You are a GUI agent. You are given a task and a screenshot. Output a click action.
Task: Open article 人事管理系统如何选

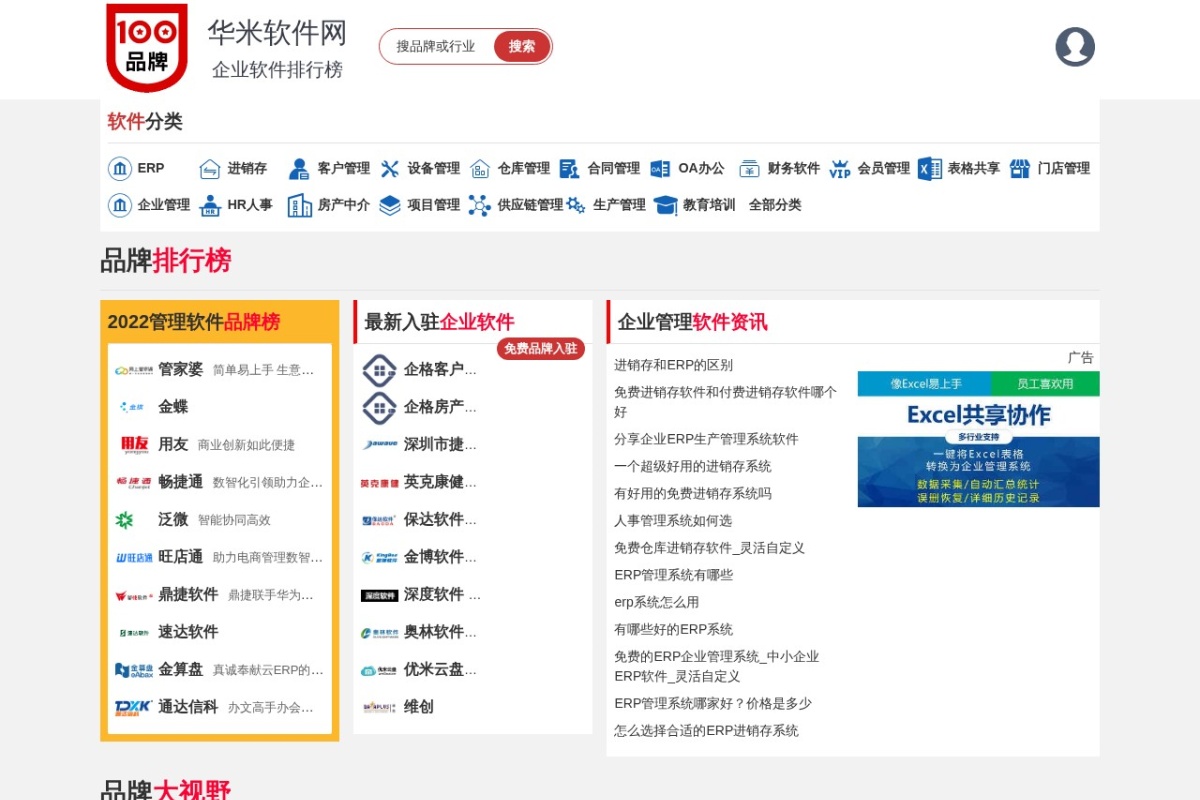click(x=673, y=521)
